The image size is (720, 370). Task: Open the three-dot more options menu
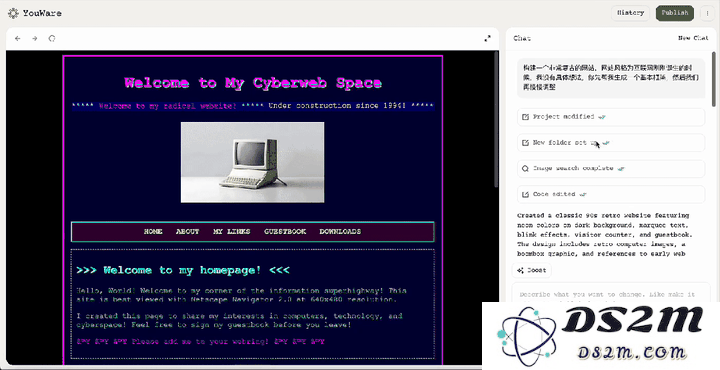click(707, 13)
